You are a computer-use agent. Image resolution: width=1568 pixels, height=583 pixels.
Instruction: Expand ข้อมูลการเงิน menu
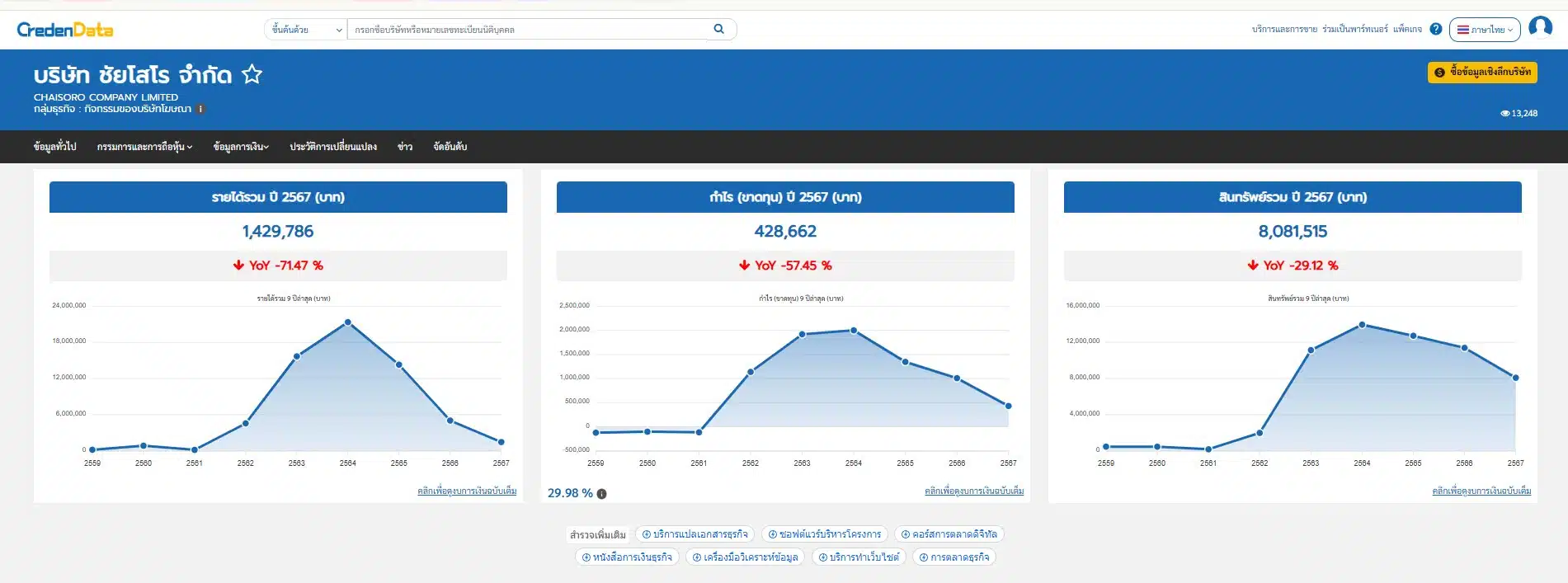[x=241, y=147]
